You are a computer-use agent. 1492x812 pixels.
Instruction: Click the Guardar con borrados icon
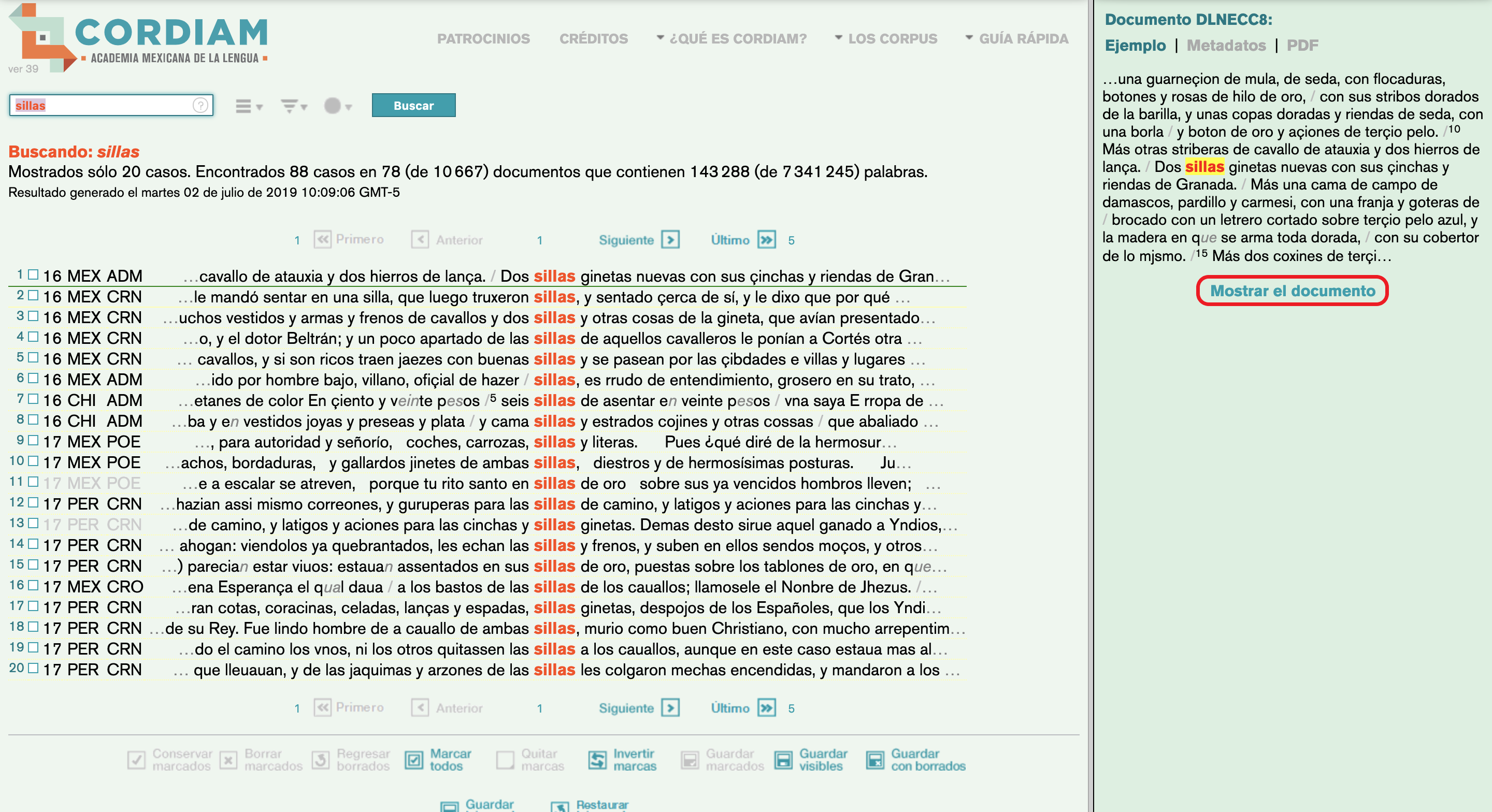pyautogui.click(x=874, y=759)
